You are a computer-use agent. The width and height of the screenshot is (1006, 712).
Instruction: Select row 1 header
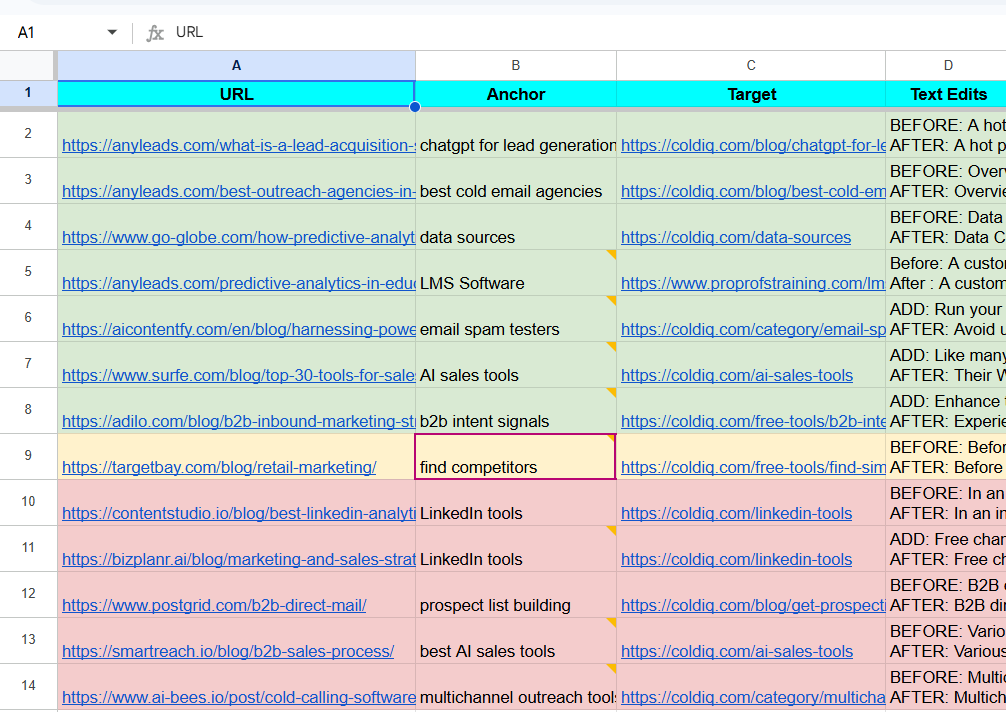(28, 93)
